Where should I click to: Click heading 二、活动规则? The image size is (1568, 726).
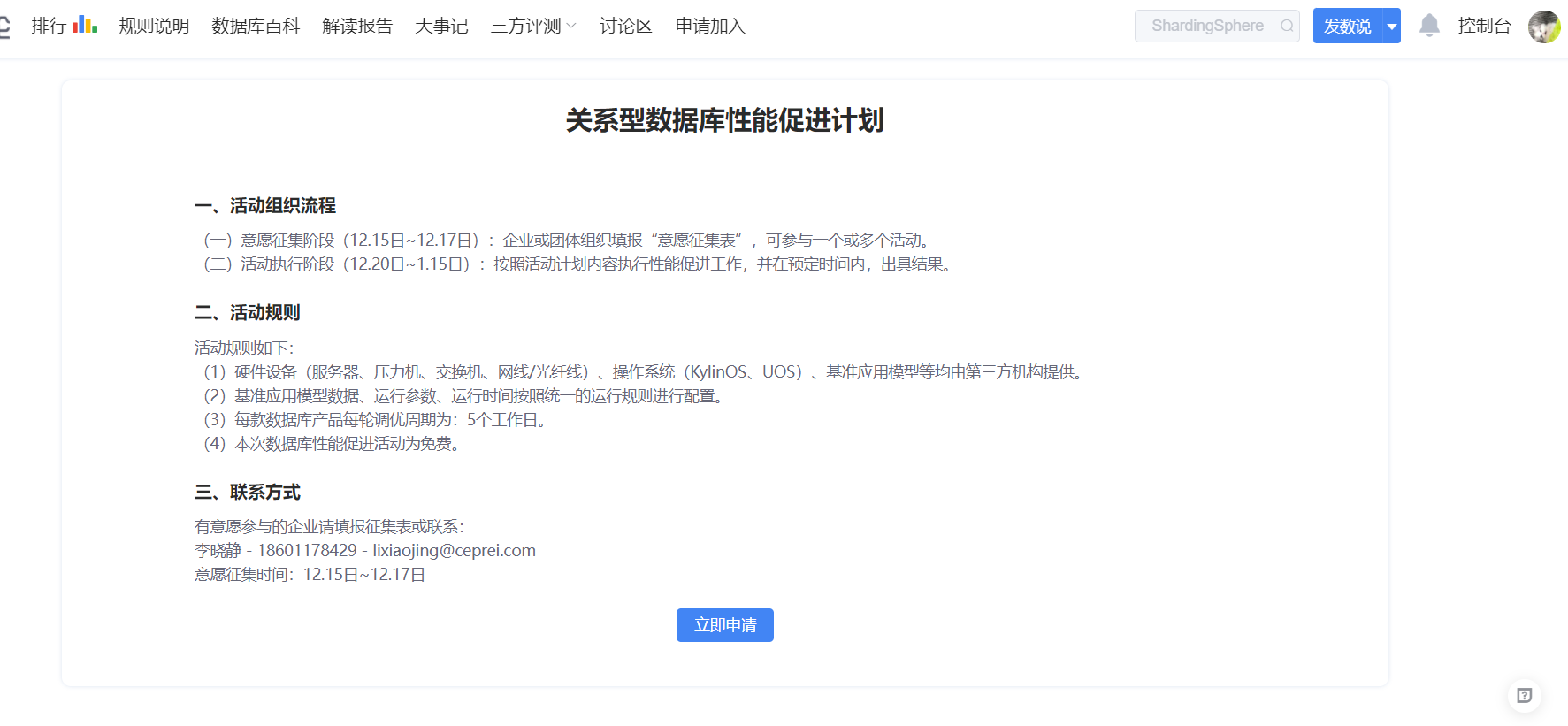pos(248,312)
